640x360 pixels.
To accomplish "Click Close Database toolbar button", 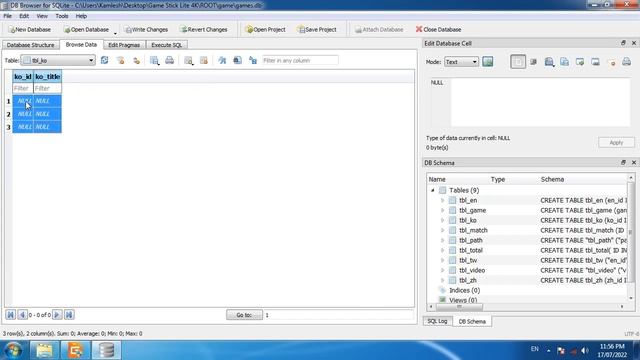I will click(438, 29).
